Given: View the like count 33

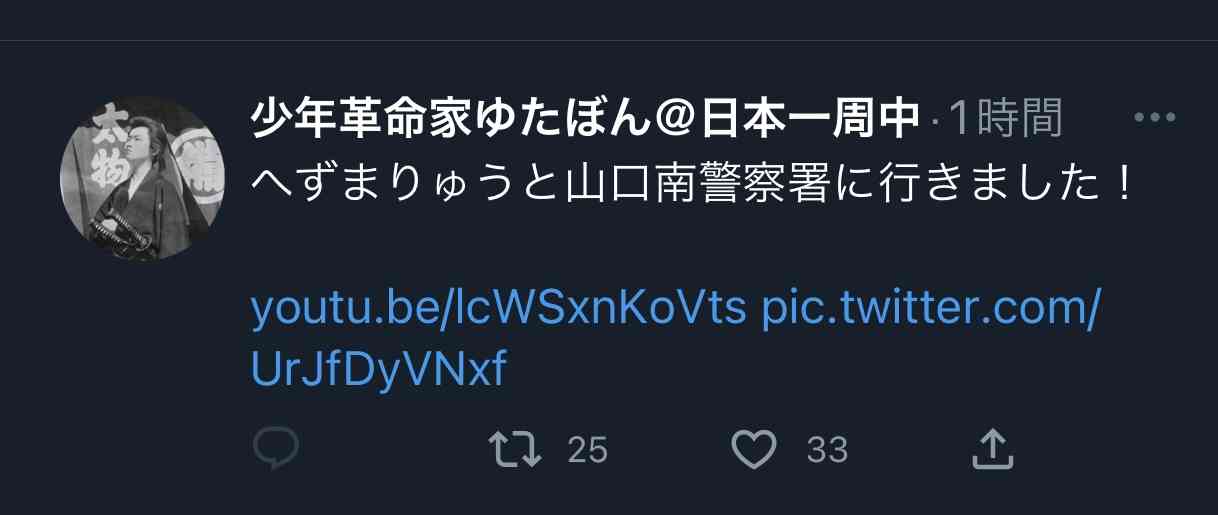Looking at the screenshot, I should (x=827, y=451).
